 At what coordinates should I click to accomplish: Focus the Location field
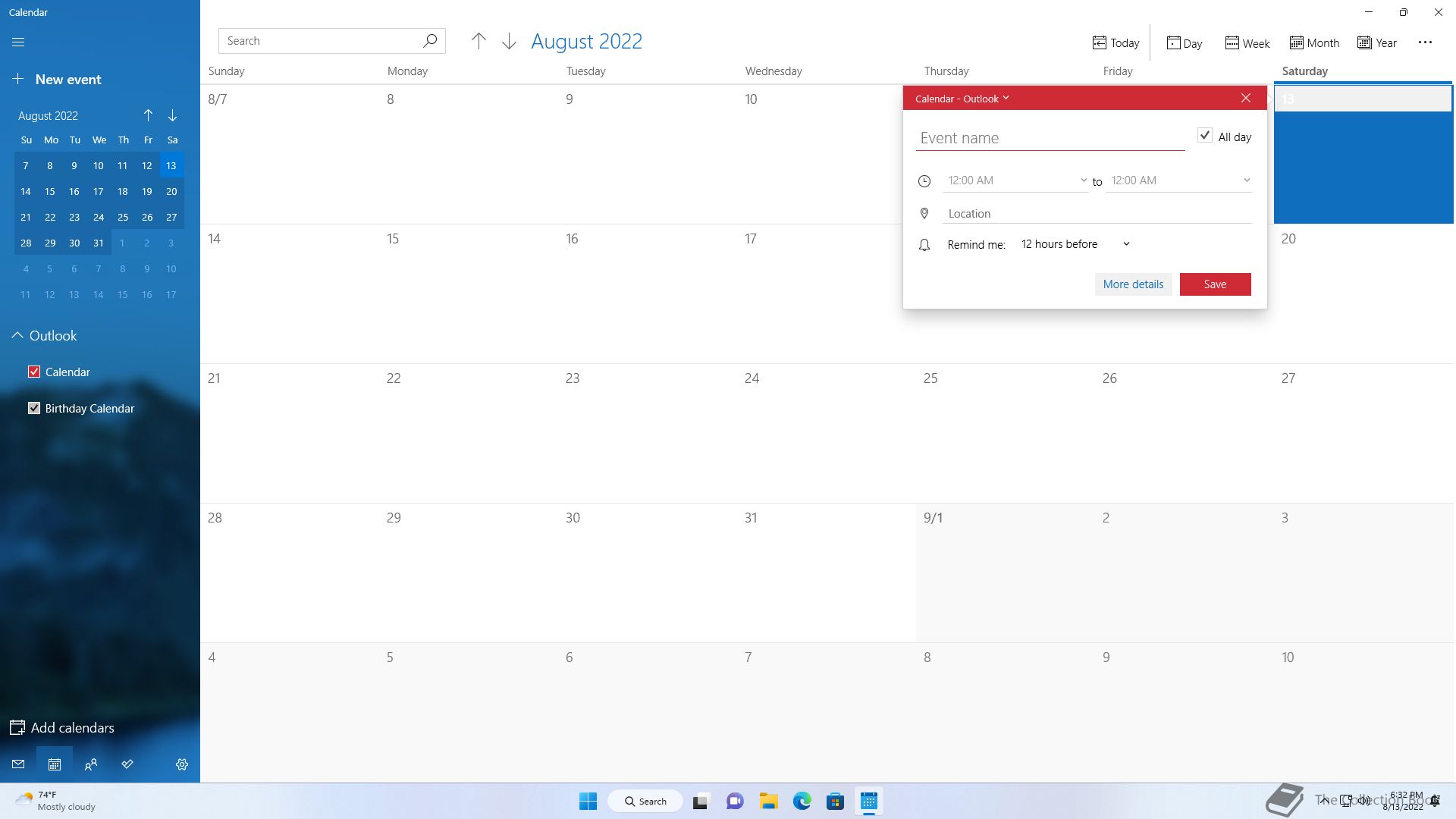(1097, 214)
